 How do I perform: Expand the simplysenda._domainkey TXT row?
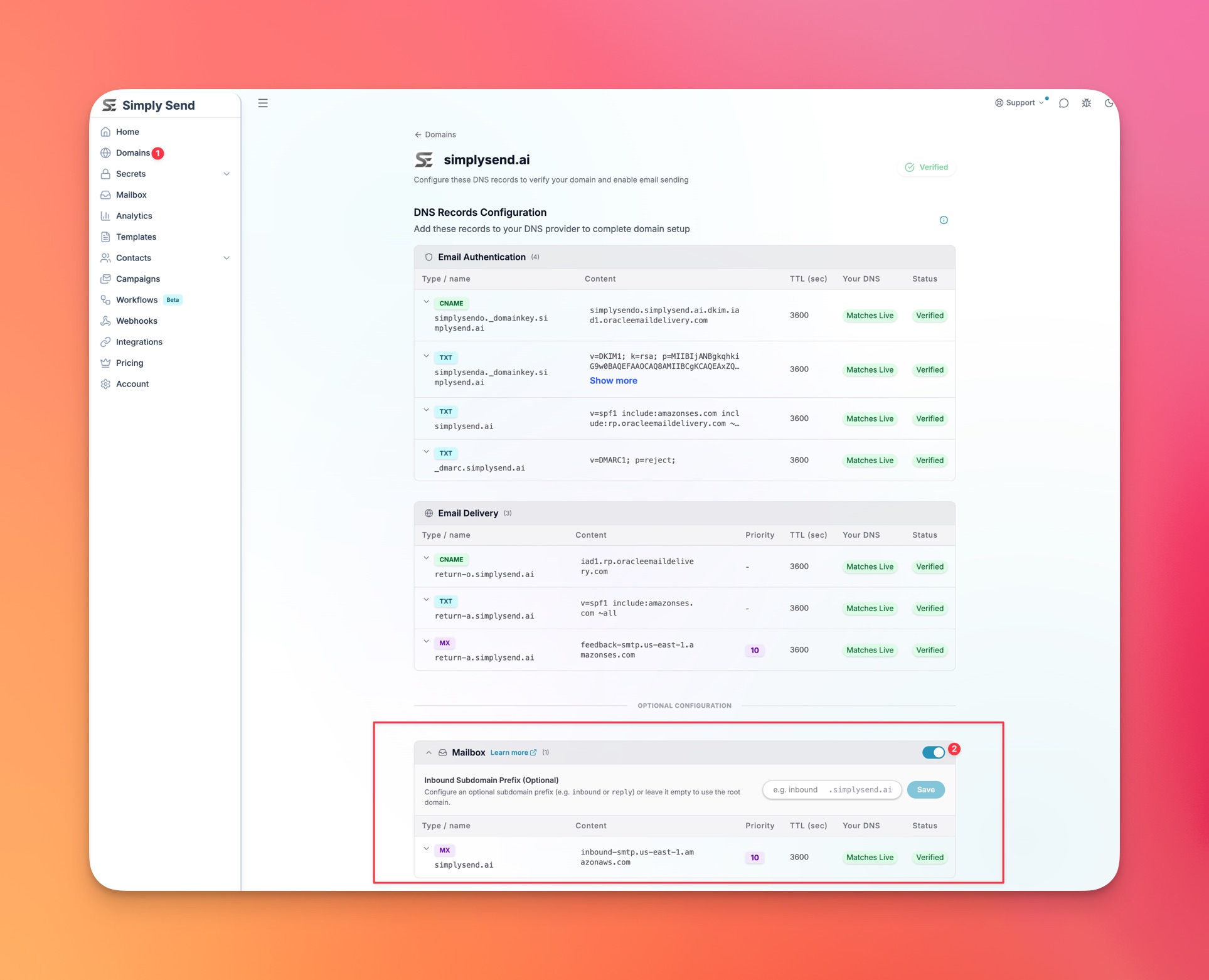pos(426,356)
